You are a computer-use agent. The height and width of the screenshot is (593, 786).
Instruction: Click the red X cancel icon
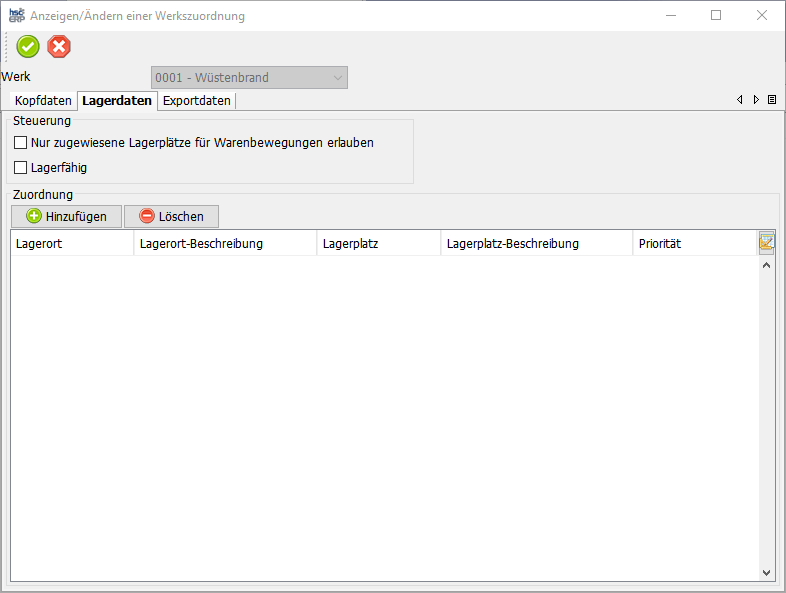(x=59, y=47)
